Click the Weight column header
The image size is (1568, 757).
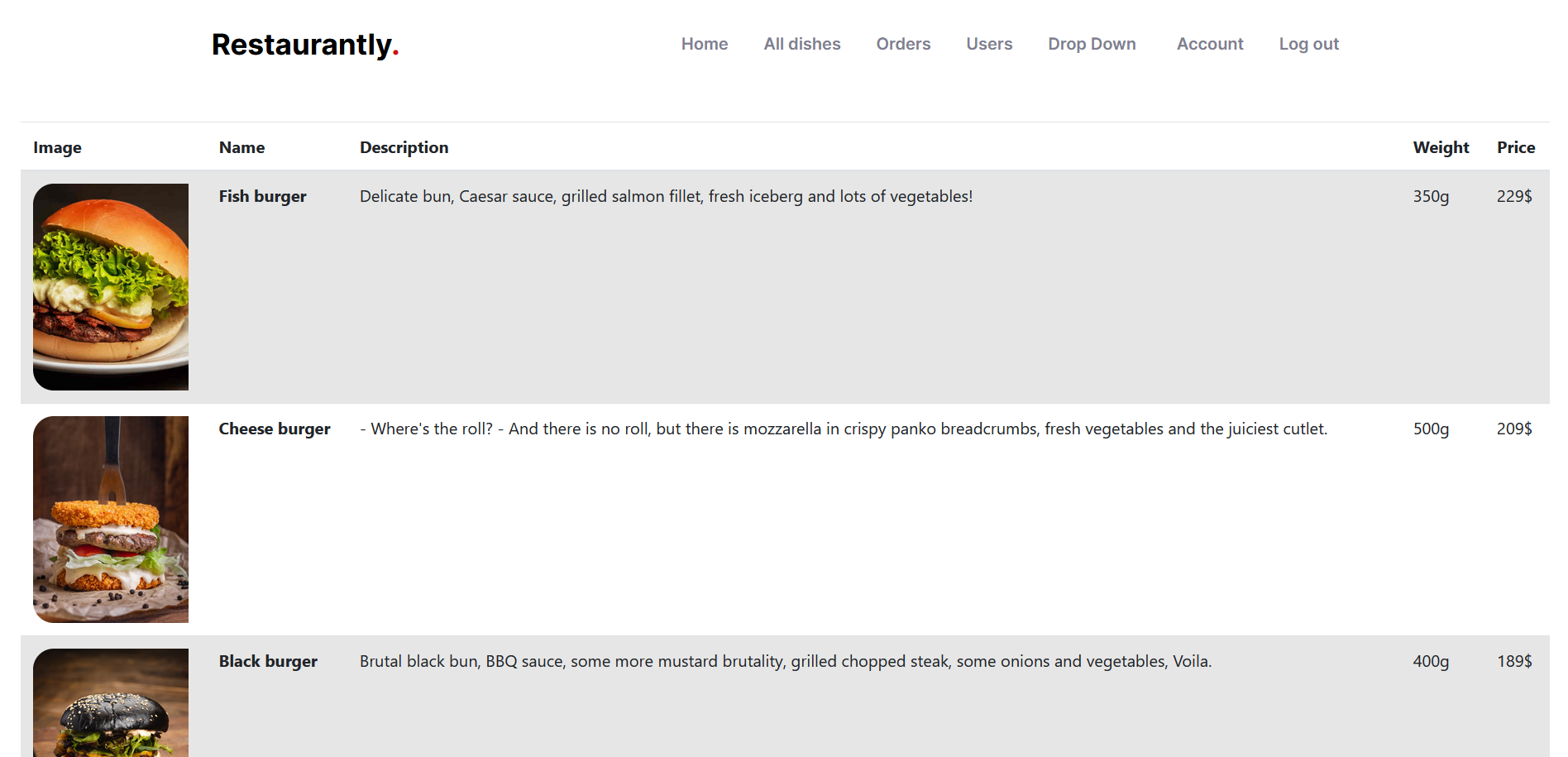(x=1441, y=147)
